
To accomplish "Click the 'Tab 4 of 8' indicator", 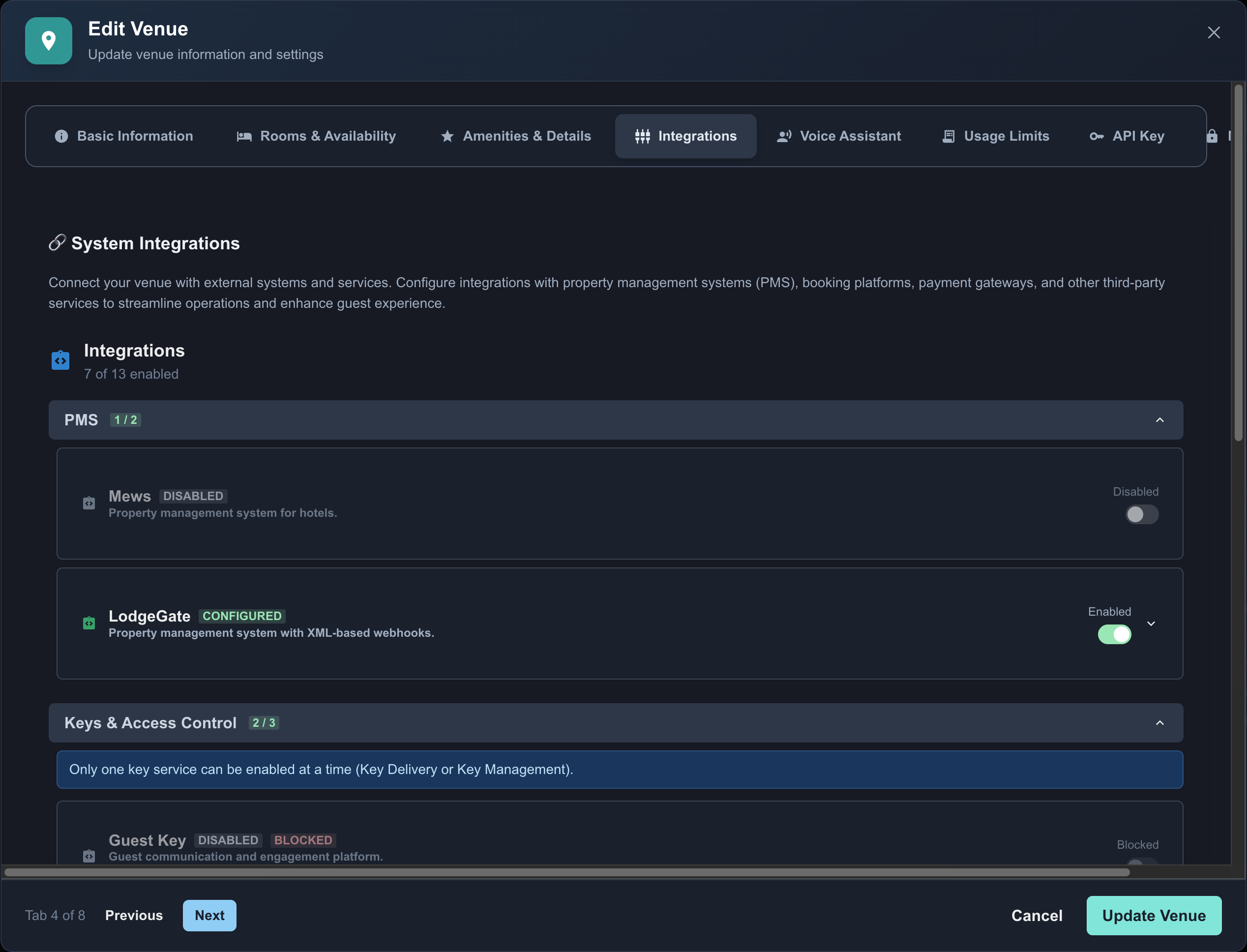I will [55, 916].
